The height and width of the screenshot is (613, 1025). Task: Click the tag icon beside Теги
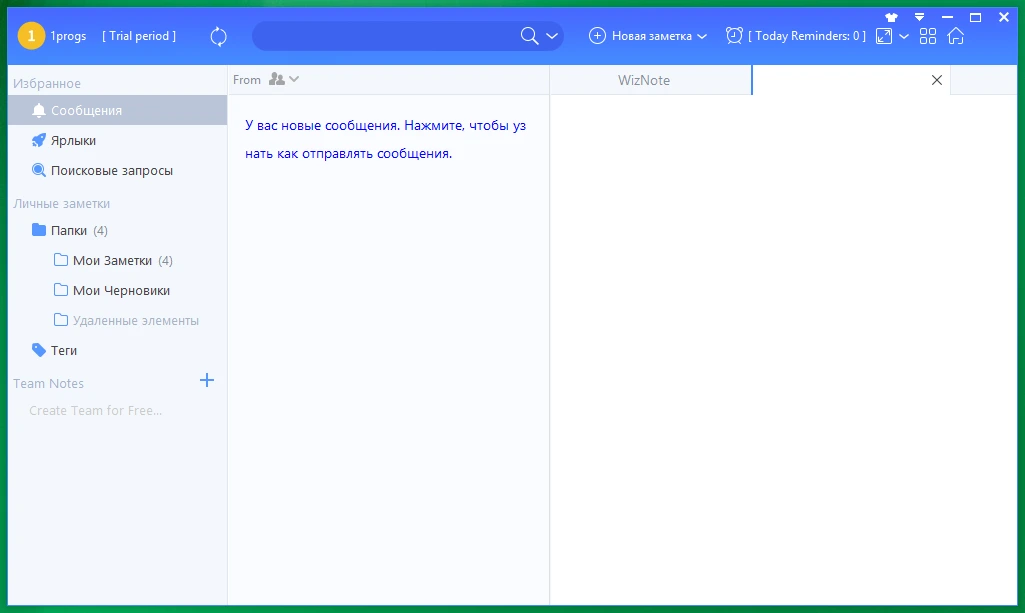(x=39, y=350)
